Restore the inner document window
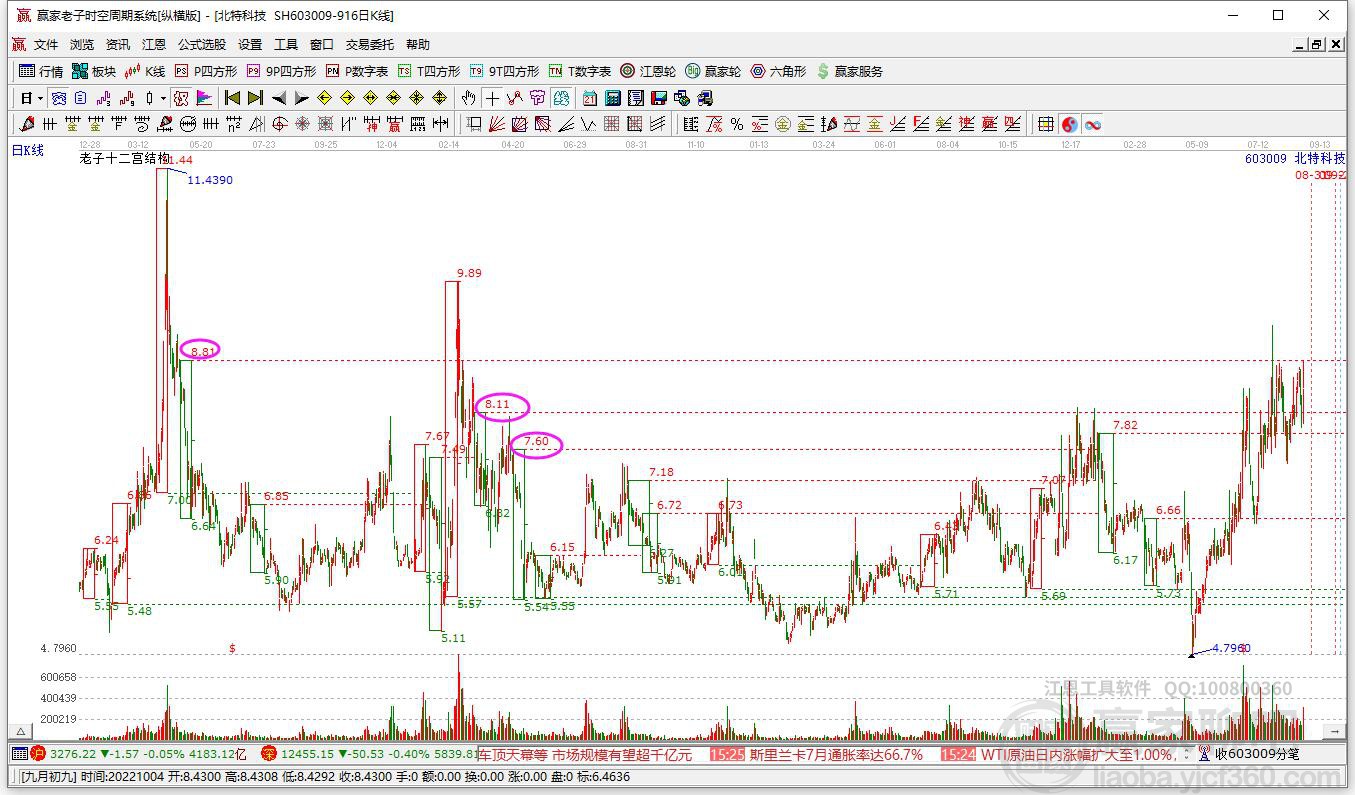 (x=1316, y=45)
